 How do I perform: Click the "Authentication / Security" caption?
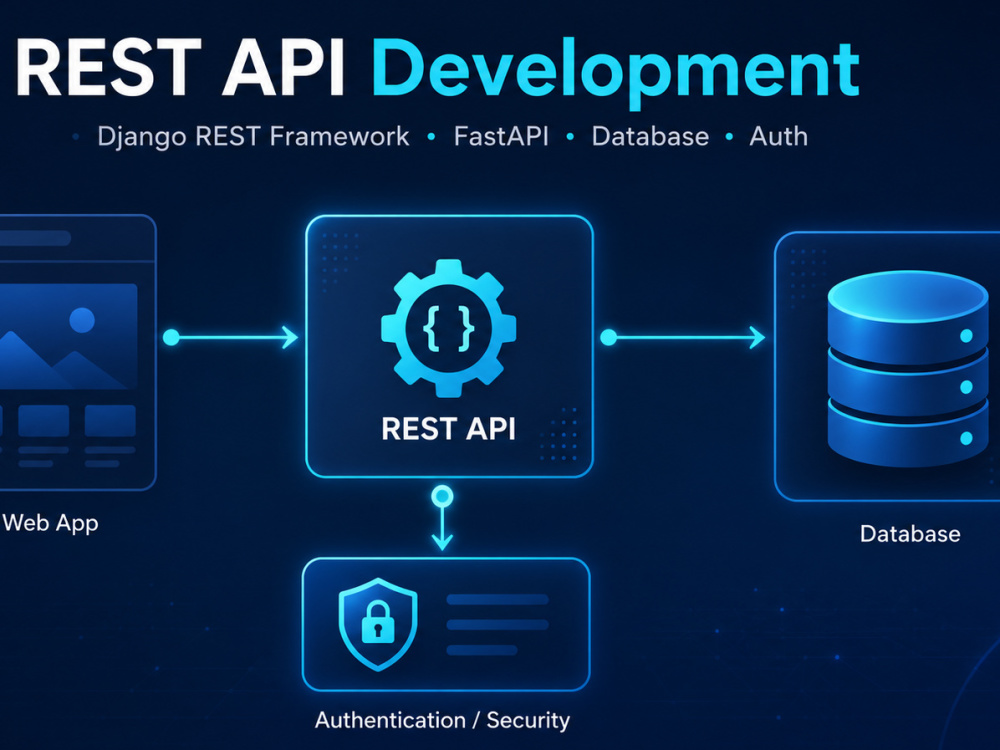point(442,720)
